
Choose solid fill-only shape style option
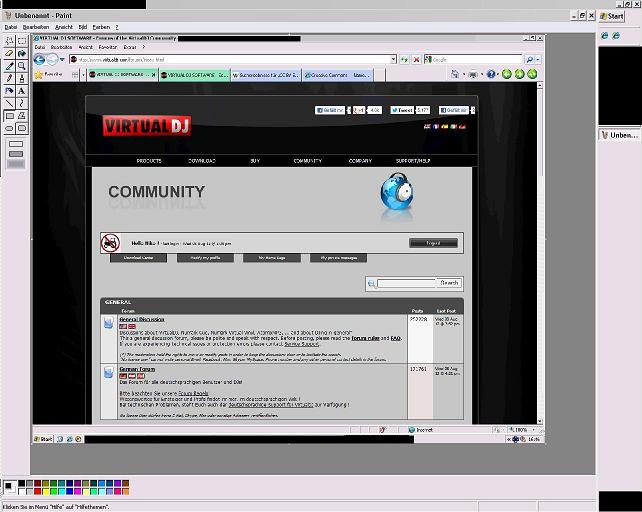coord(16,165)
